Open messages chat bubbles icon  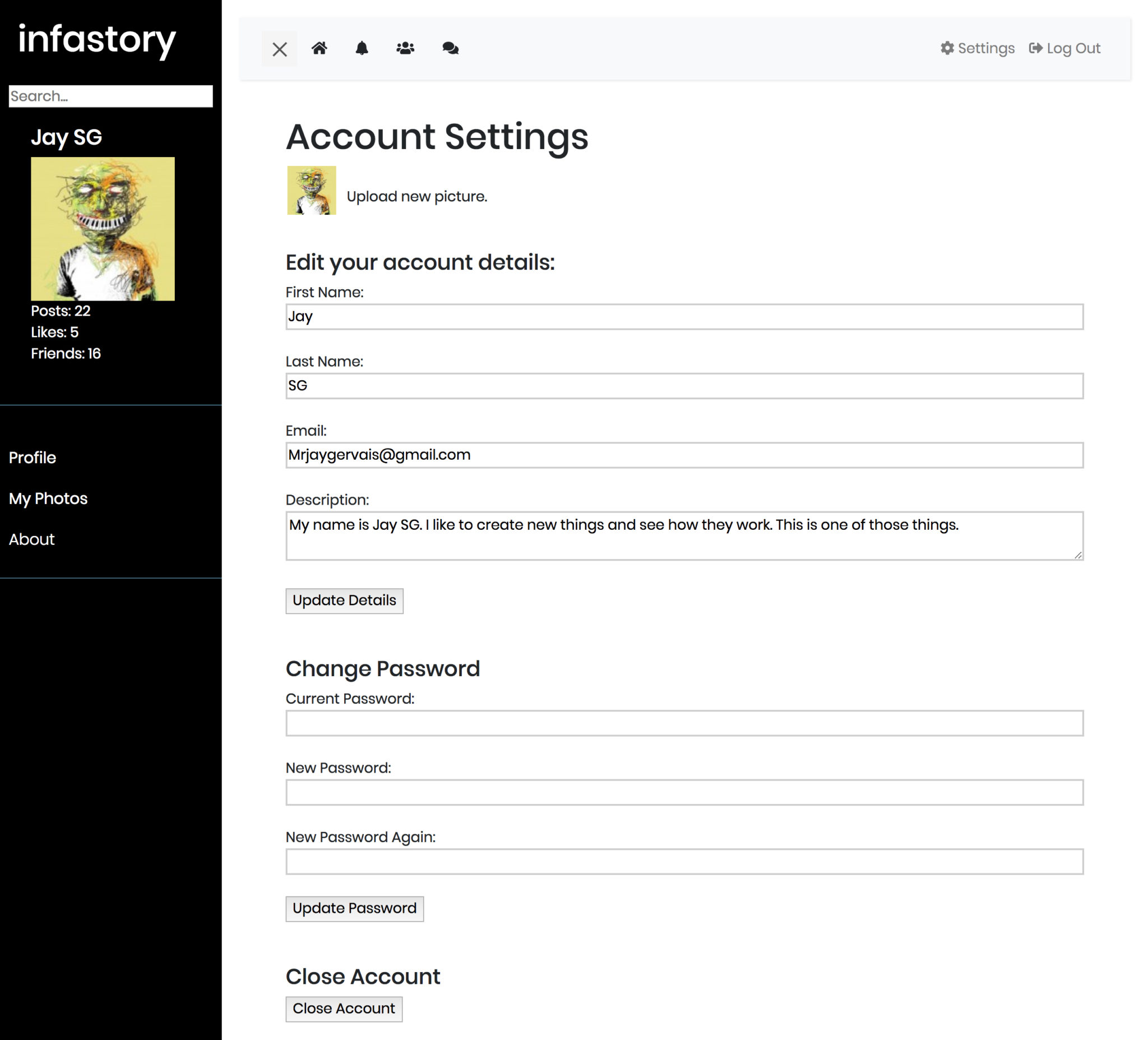point(450,48)
